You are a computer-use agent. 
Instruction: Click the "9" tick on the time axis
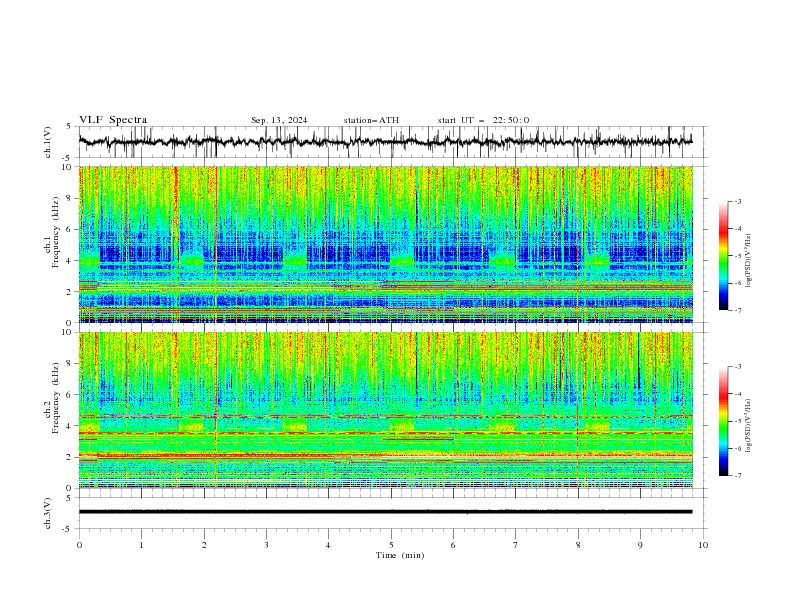[640, 545]
